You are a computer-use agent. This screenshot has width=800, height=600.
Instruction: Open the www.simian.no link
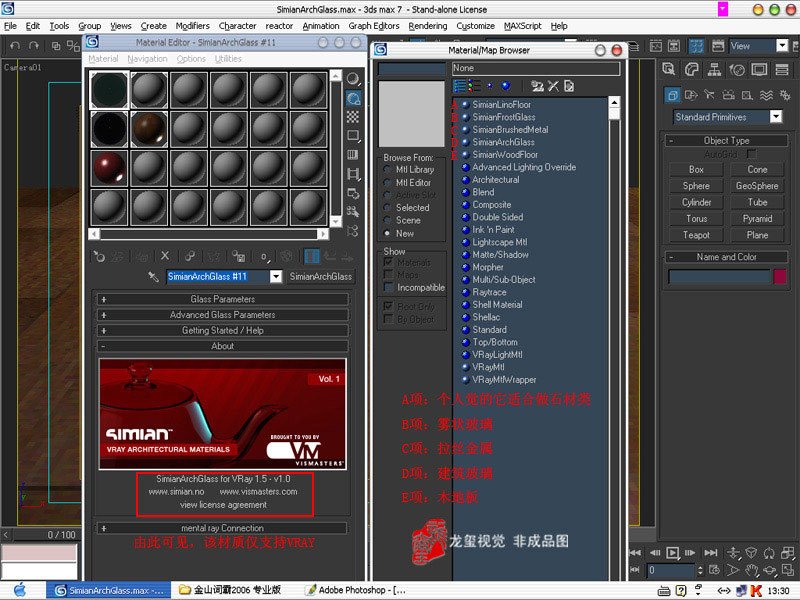click(177, 492)
